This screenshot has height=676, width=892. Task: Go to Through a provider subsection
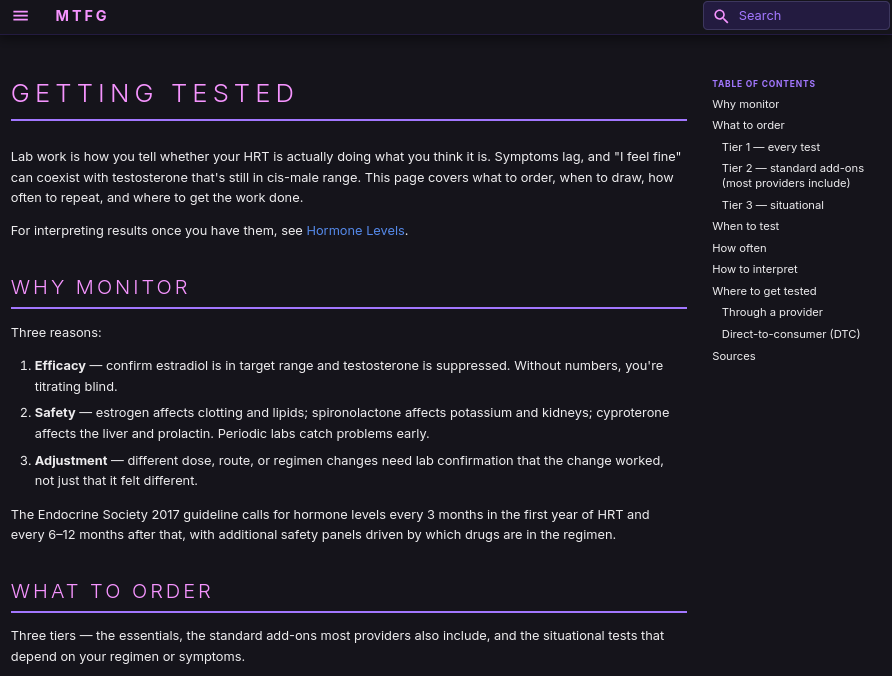[772, 312]
